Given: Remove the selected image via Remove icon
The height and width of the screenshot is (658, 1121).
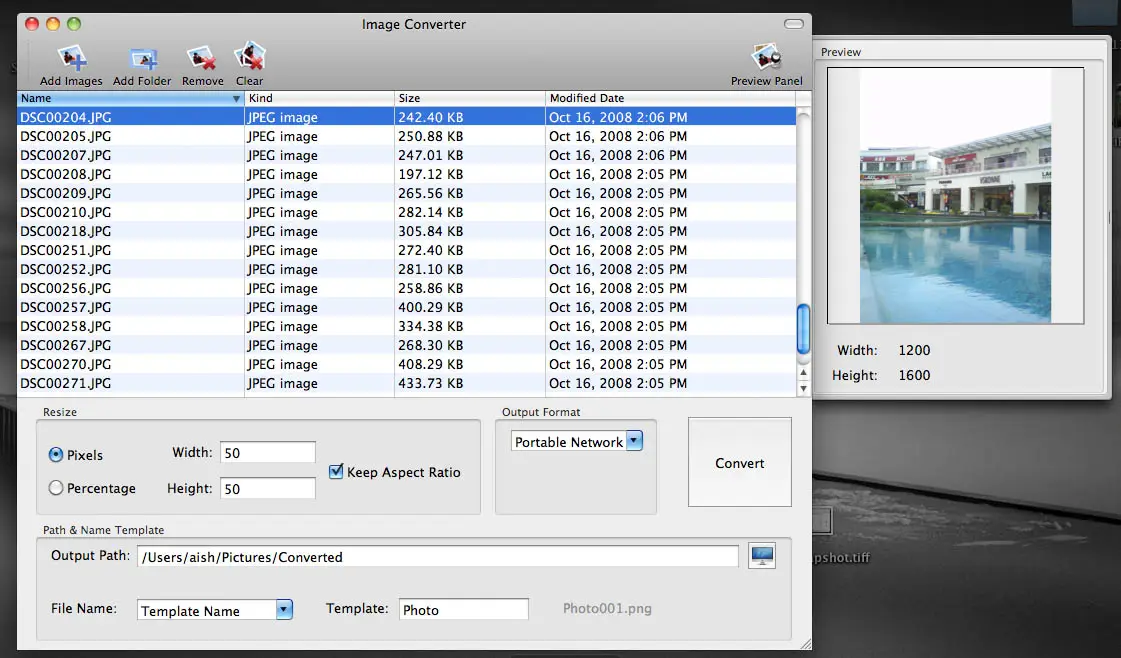Looking at the screenshot, I should [x=202, y=59].
